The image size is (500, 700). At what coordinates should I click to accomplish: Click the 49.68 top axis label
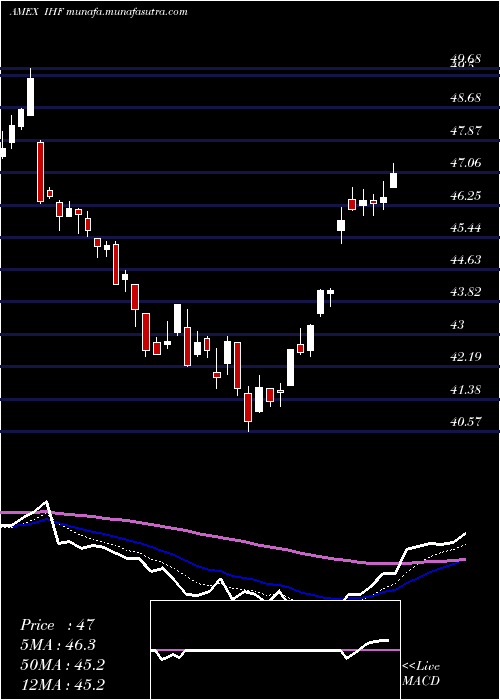coord(466,58)
